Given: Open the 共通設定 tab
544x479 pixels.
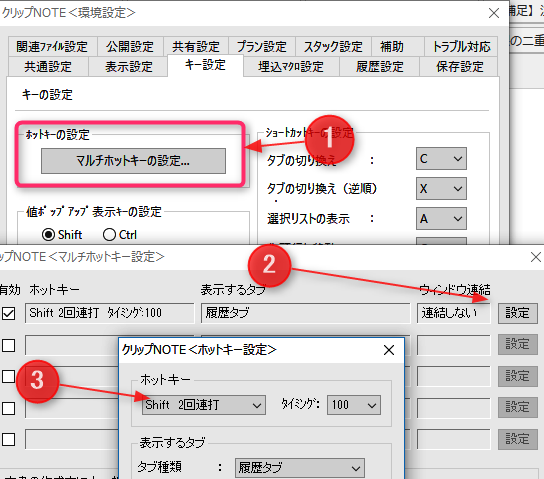Looking at the screenshot, I should pos(48,67).
